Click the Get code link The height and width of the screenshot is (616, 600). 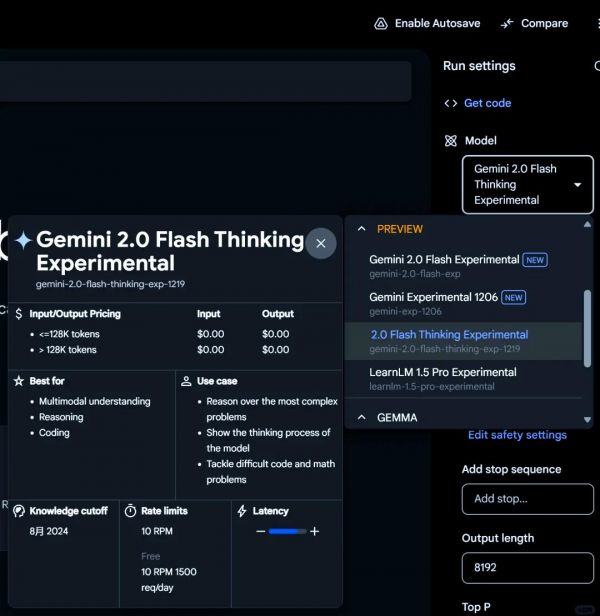pyautogui.click(x=488, y=103)
